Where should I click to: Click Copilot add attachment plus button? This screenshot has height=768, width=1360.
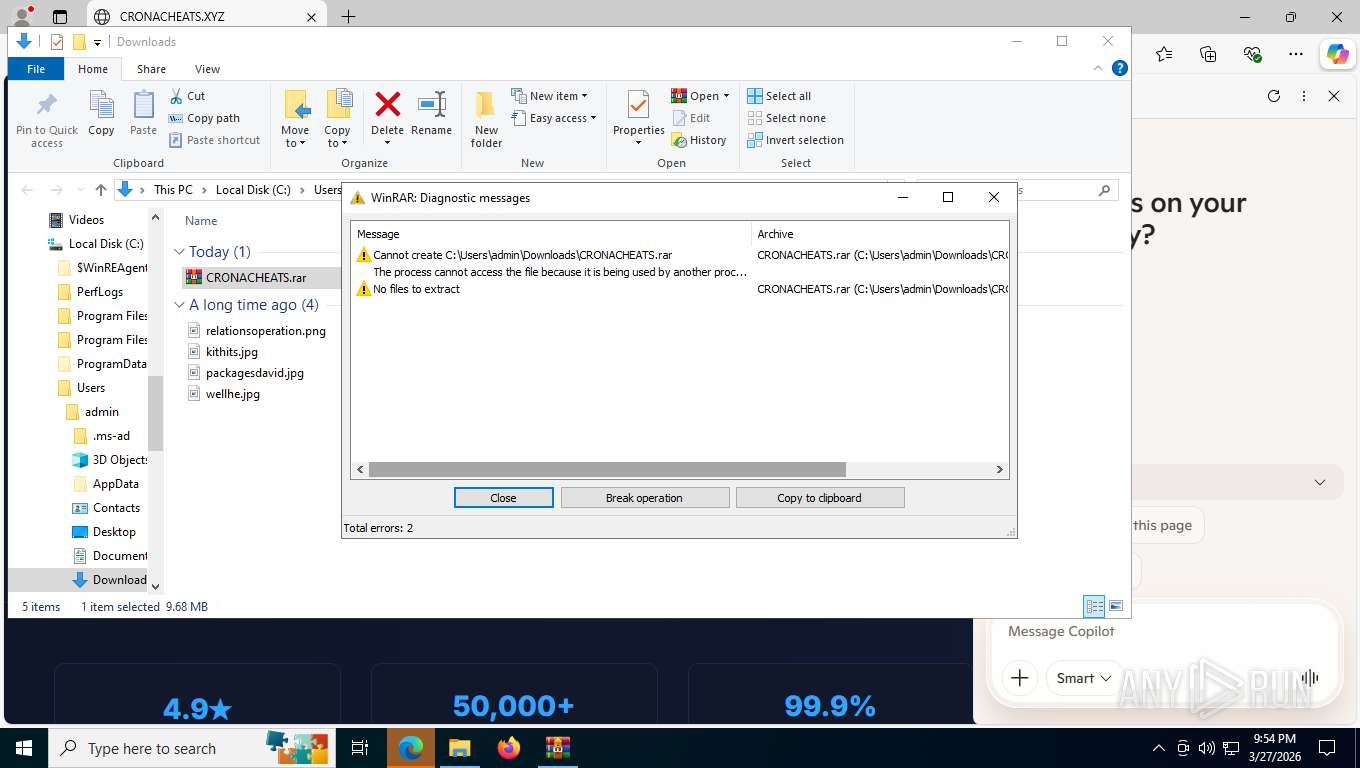pyautogui.click(x=1019, y=678)
